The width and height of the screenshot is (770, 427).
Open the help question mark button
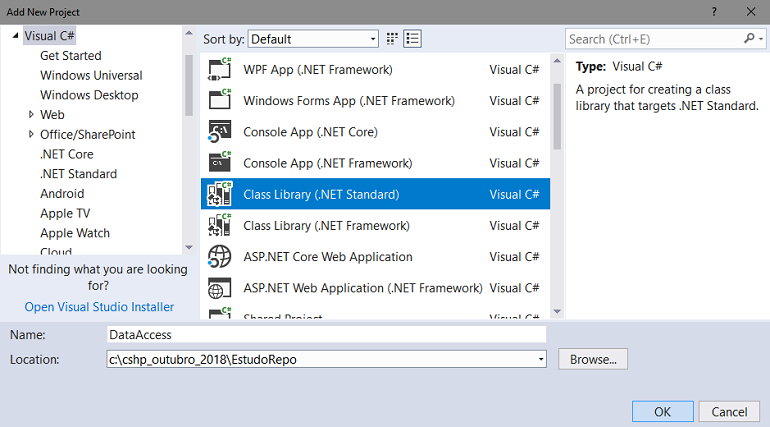click(714, 12)
